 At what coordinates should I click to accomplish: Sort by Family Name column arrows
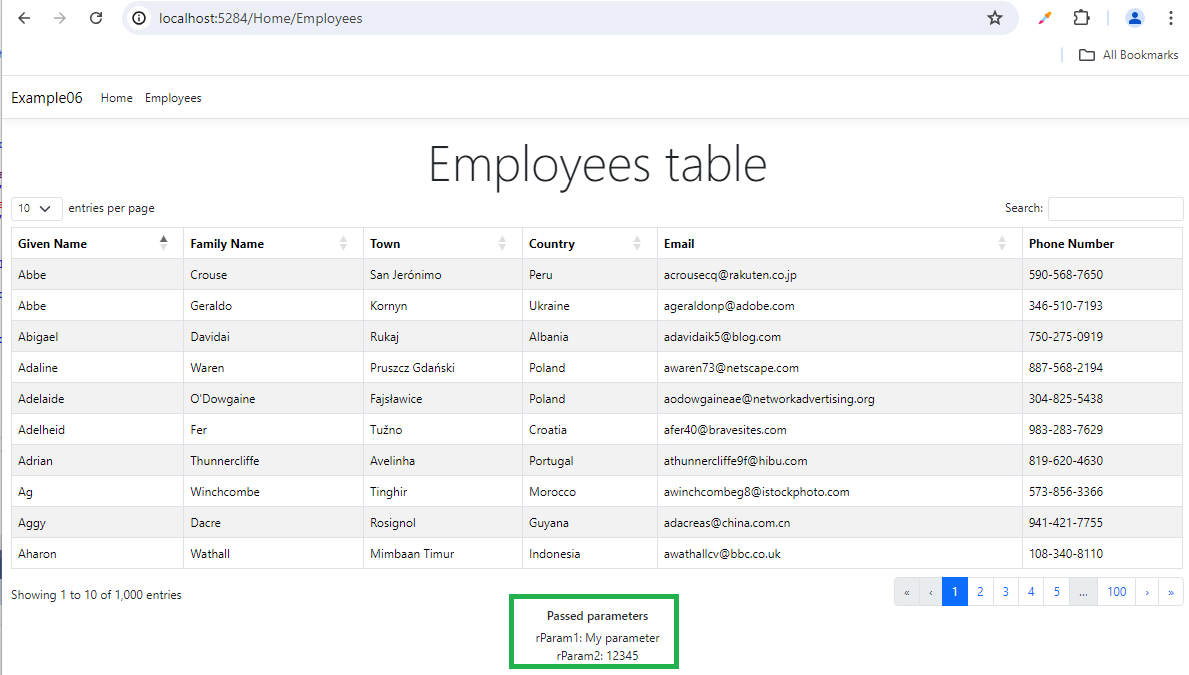pos(344,243)
